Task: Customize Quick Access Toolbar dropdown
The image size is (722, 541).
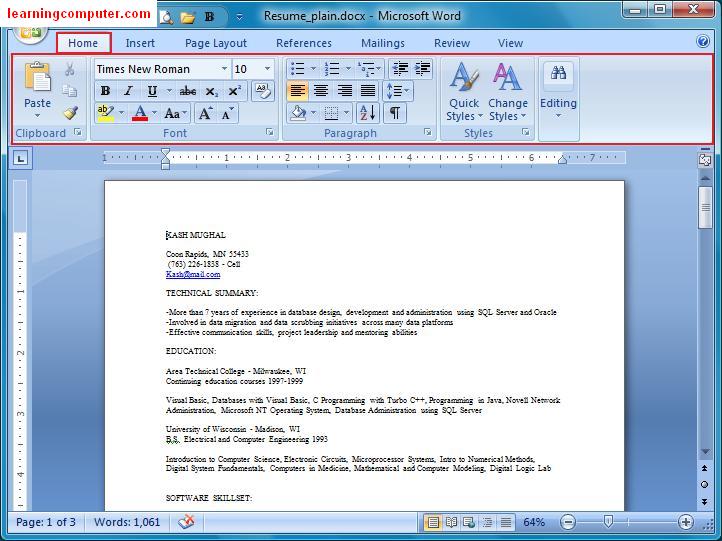Action: pos(239,17)
